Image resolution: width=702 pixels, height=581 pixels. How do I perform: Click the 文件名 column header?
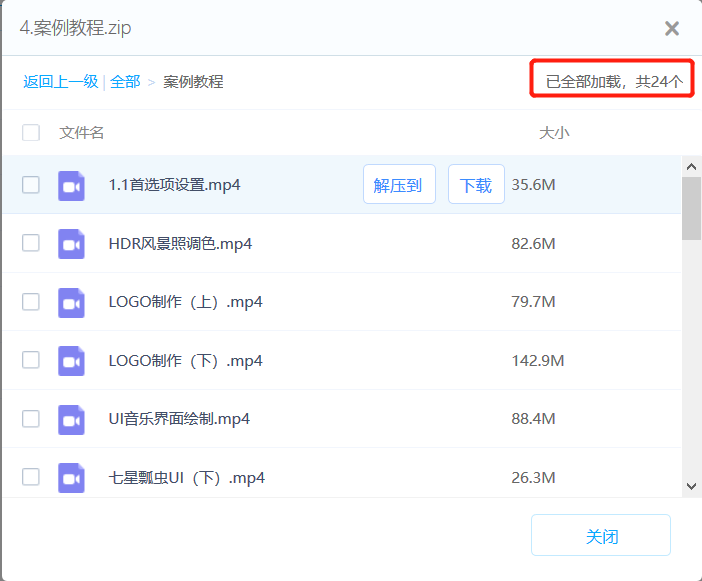tap(81, 133)
